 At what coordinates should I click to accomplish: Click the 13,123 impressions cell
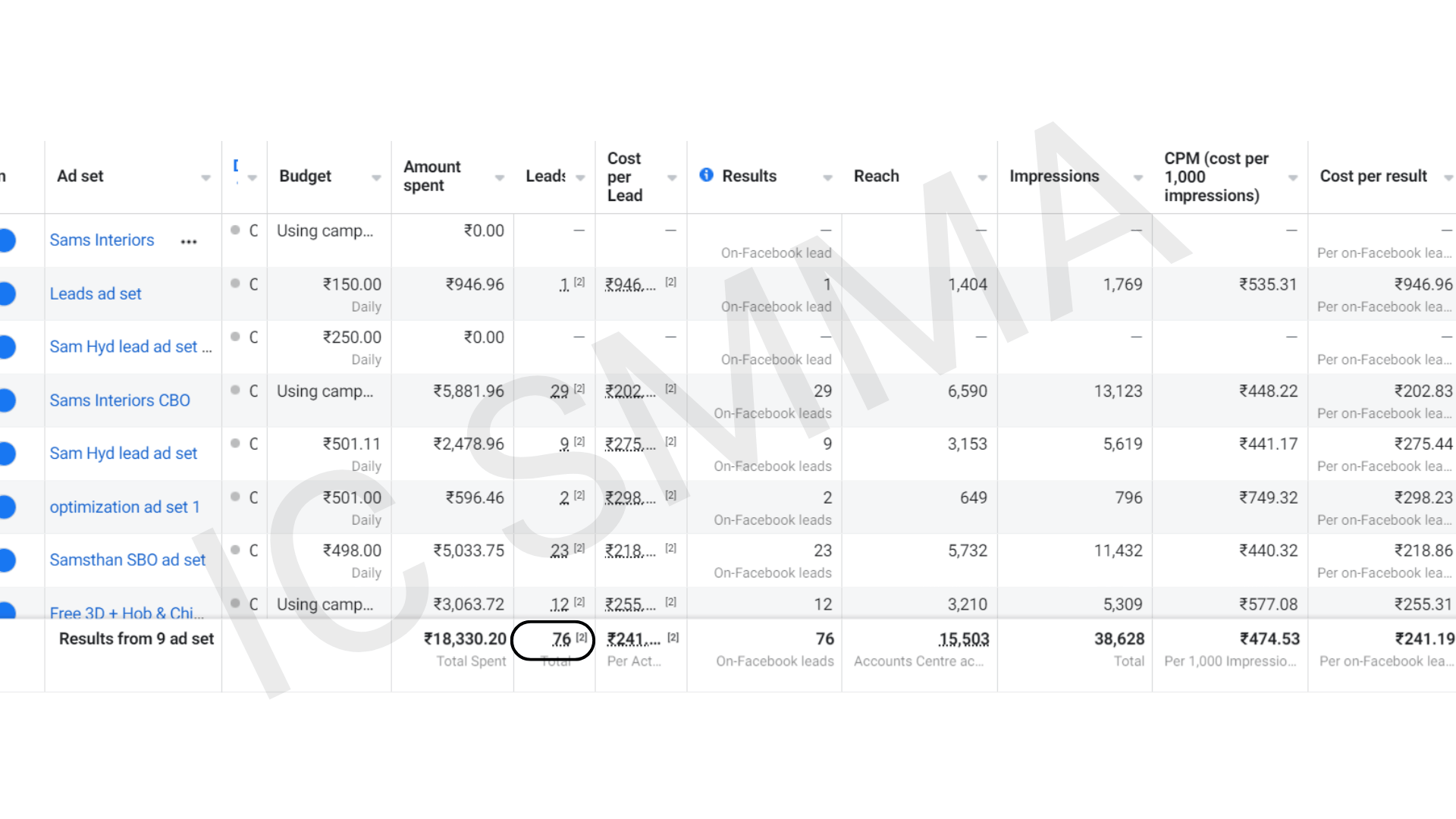(x=1118, y=391)
